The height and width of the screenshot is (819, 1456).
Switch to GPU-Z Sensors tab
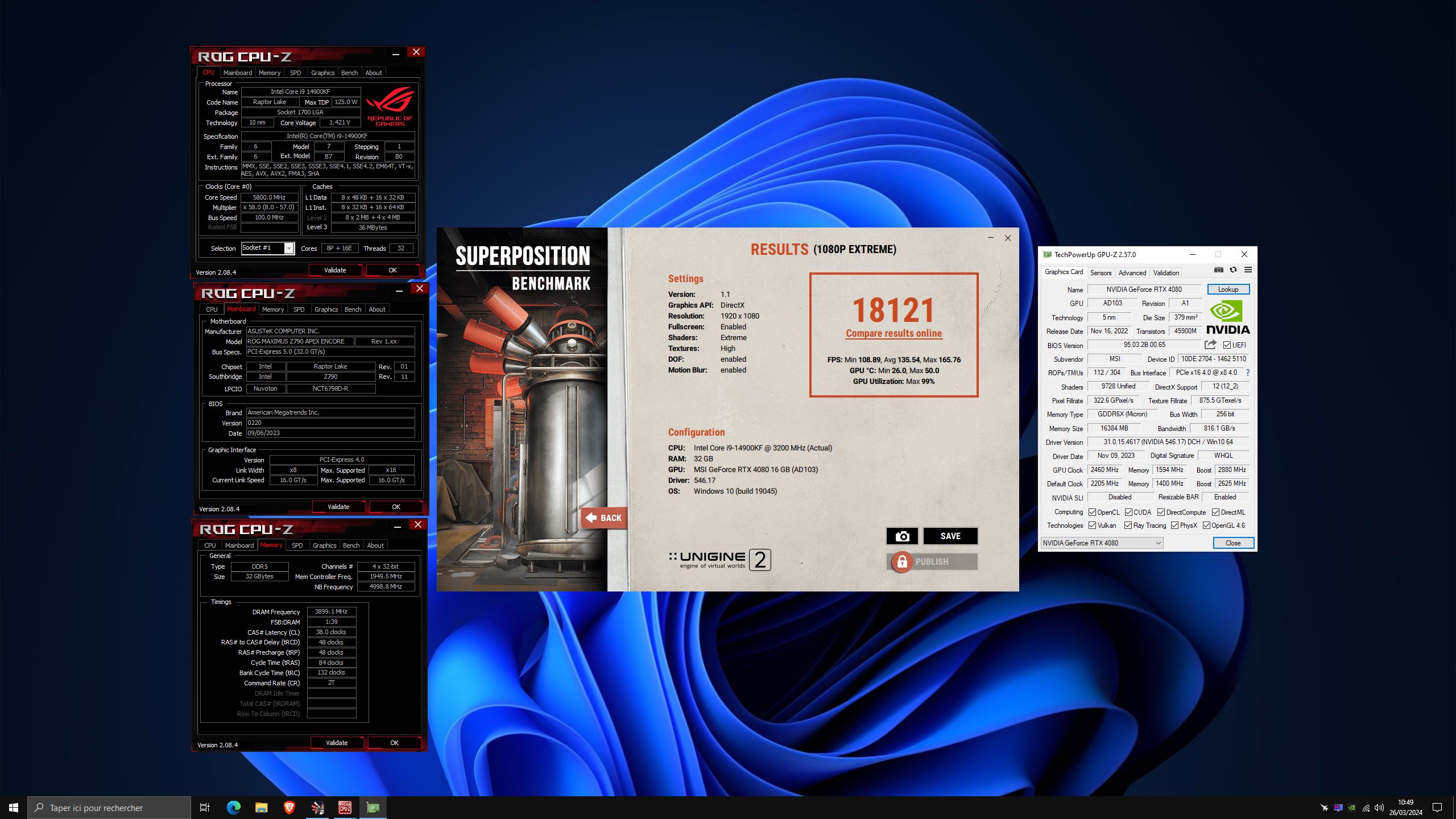[1101, 273]
